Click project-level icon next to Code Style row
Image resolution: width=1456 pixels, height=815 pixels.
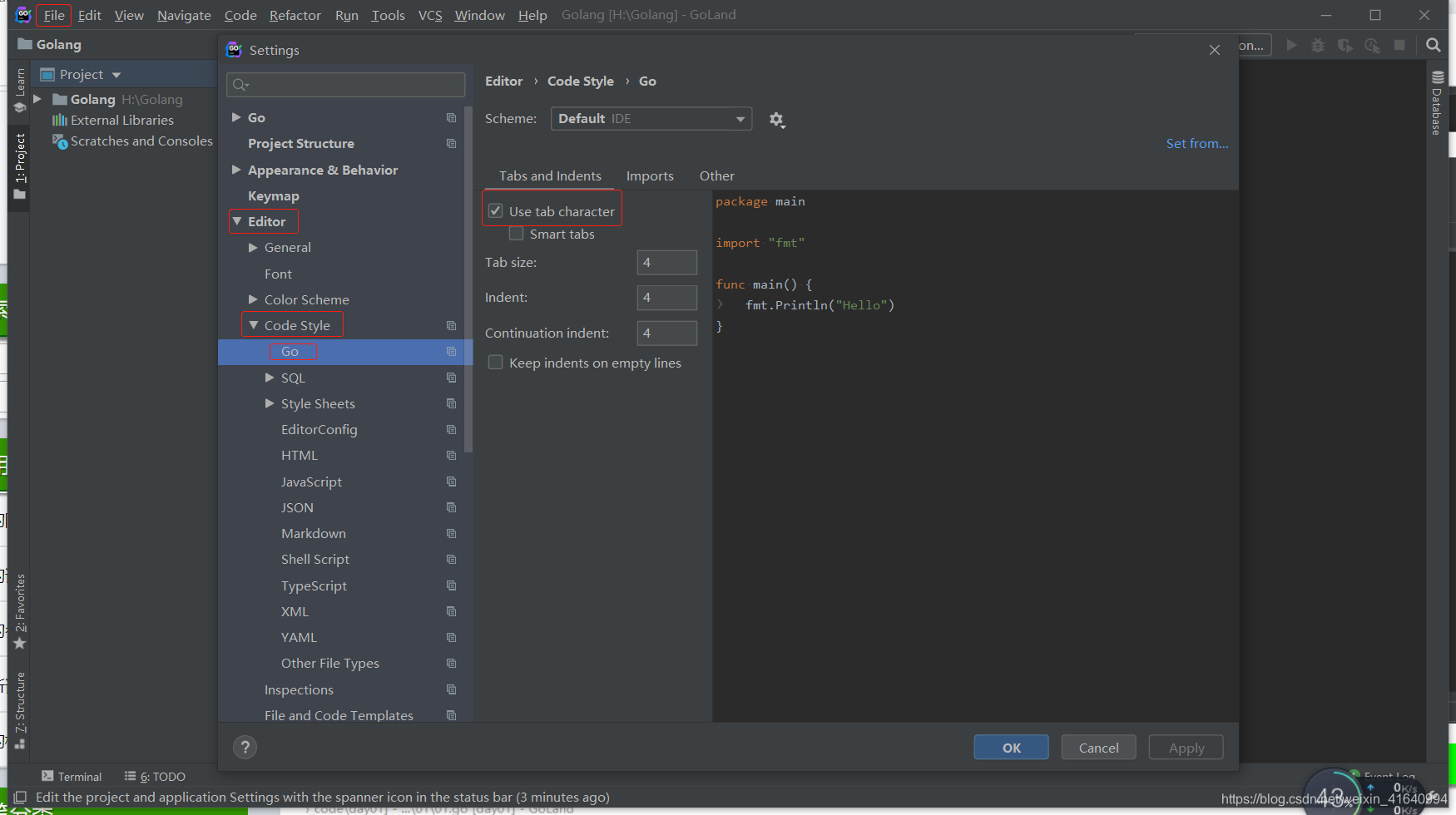(x=451, y=325)
